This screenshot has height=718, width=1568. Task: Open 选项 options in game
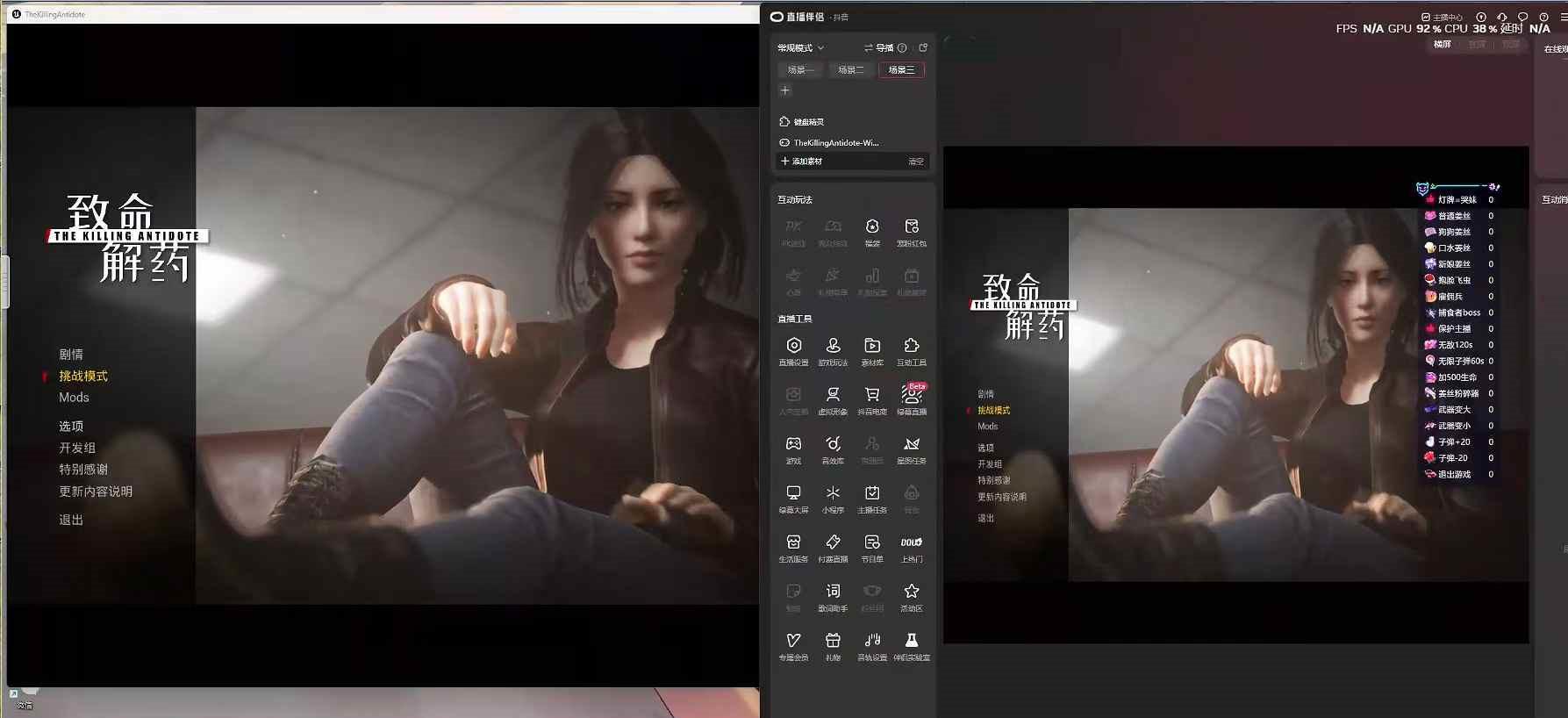71,427
